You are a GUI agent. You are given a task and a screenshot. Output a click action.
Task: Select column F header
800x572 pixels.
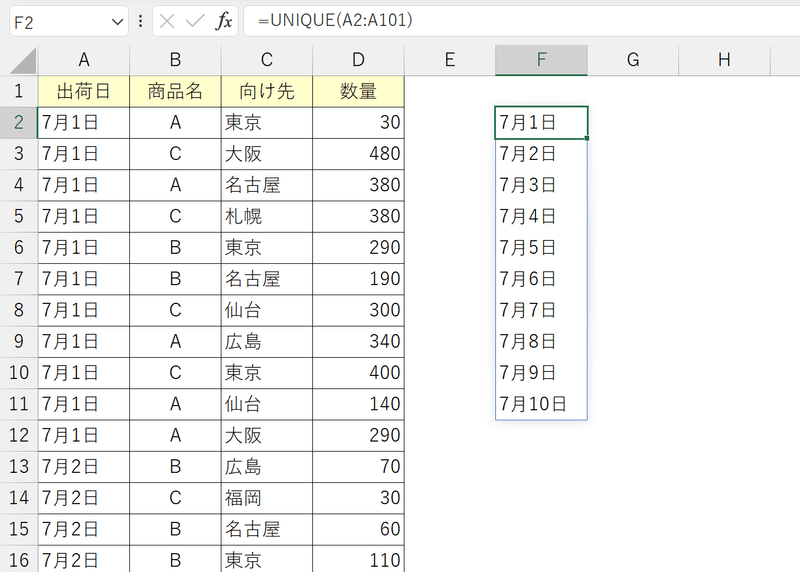click(541, 60)
